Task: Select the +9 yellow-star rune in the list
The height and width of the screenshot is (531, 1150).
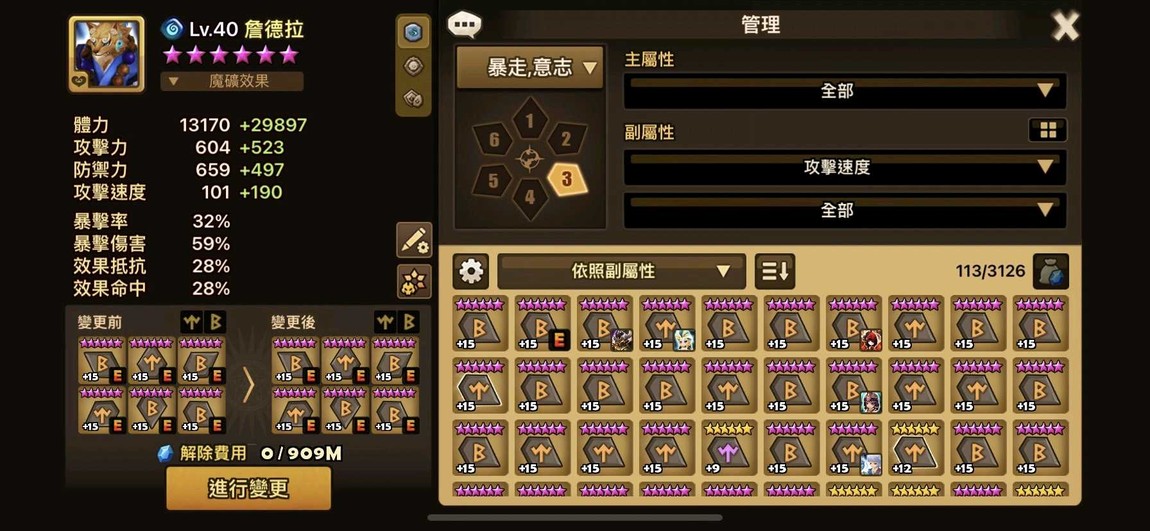Action: pyautogui.click(x=728, y=448)
